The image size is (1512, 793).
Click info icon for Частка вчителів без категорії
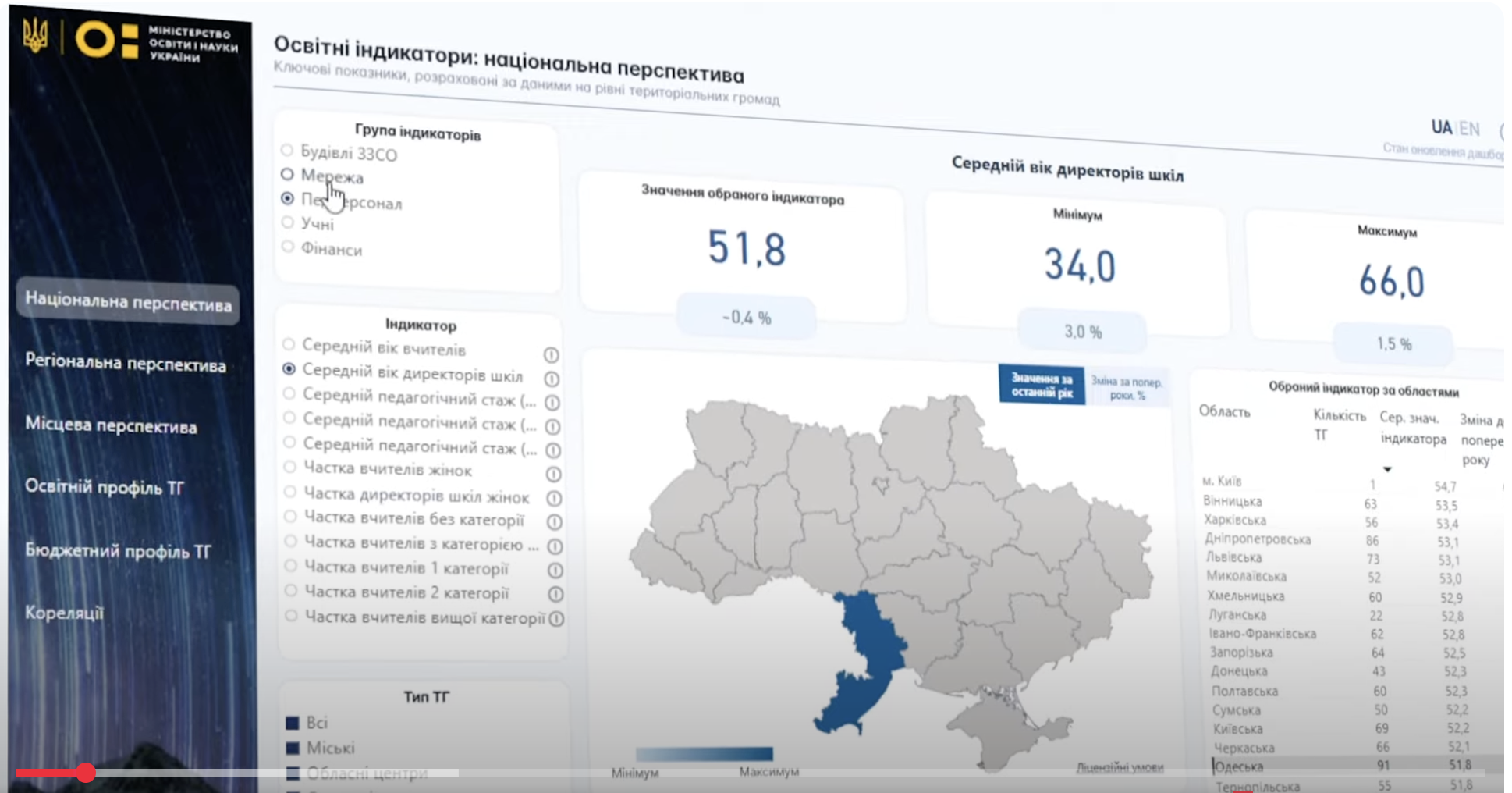click(x=554, y=521)
